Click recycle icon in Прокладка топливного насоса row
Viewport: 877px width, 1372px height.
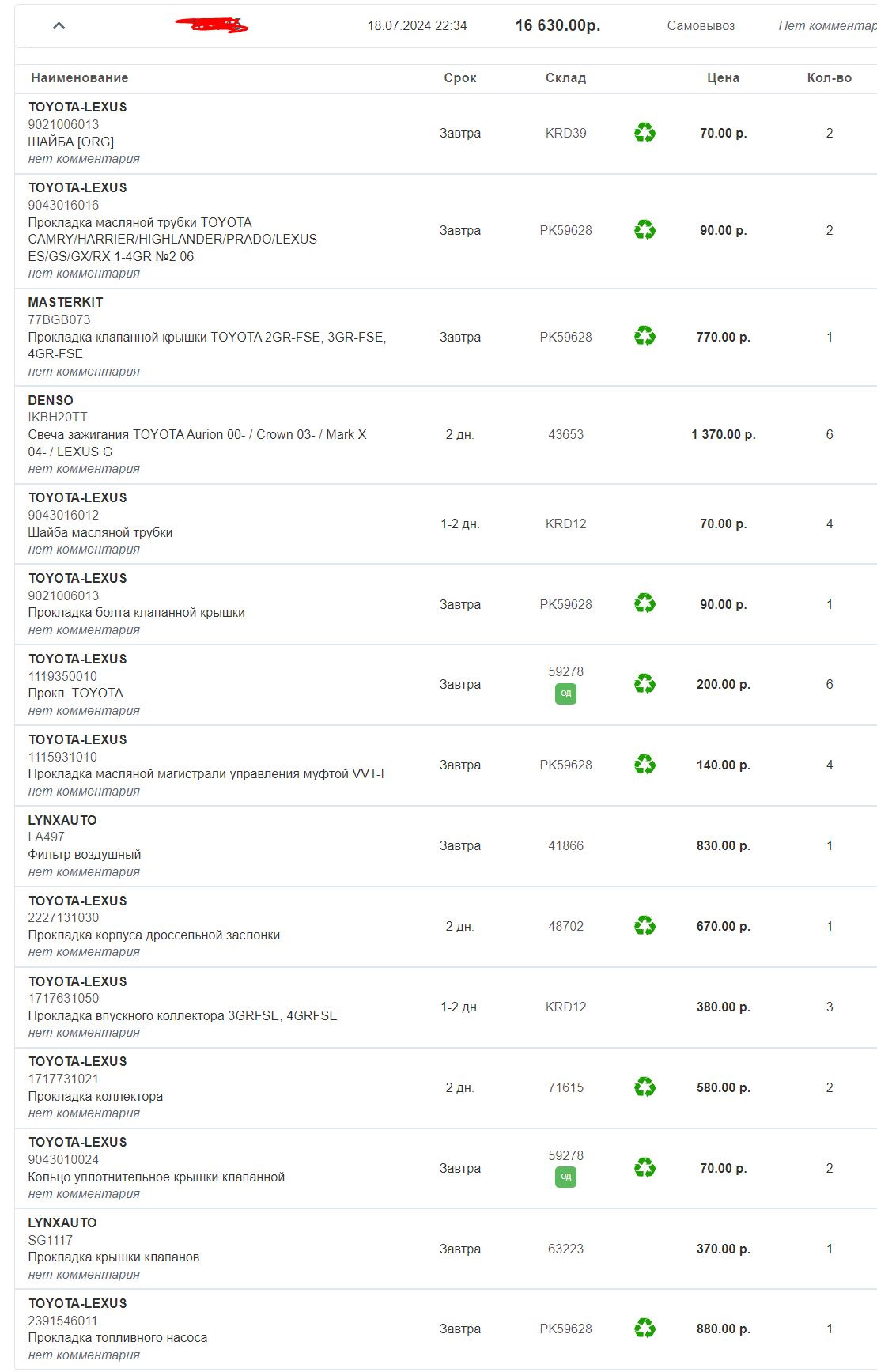click(645, 1329)
